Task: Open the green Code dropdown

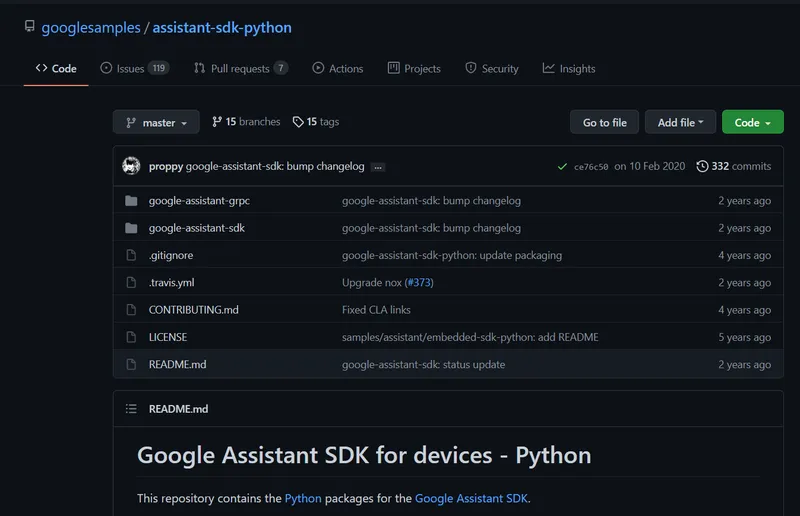Action: (x=753, y=122)
